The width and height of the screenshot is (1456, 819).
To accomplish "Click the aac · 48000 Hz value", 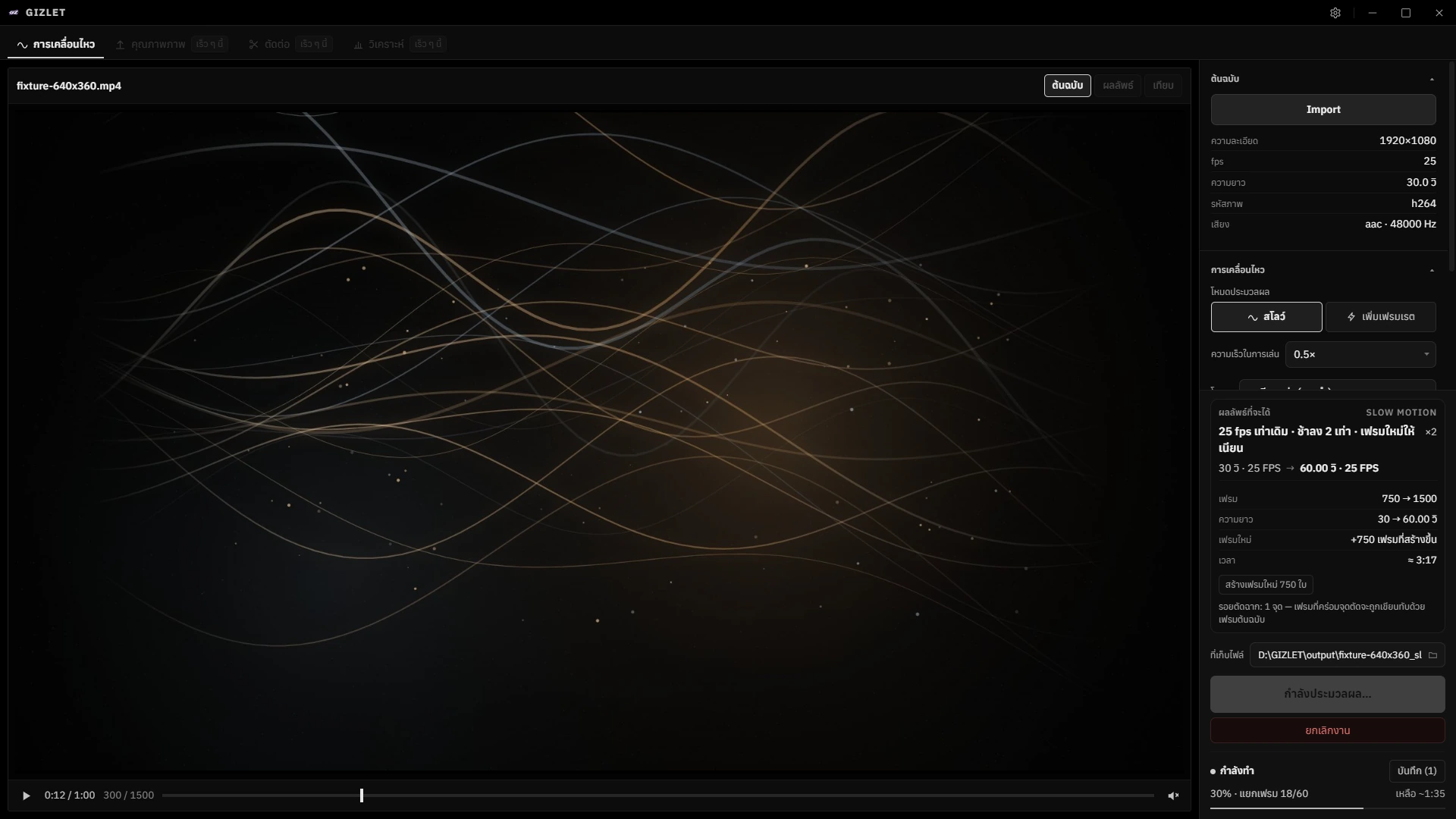I will coord(1400,224).
